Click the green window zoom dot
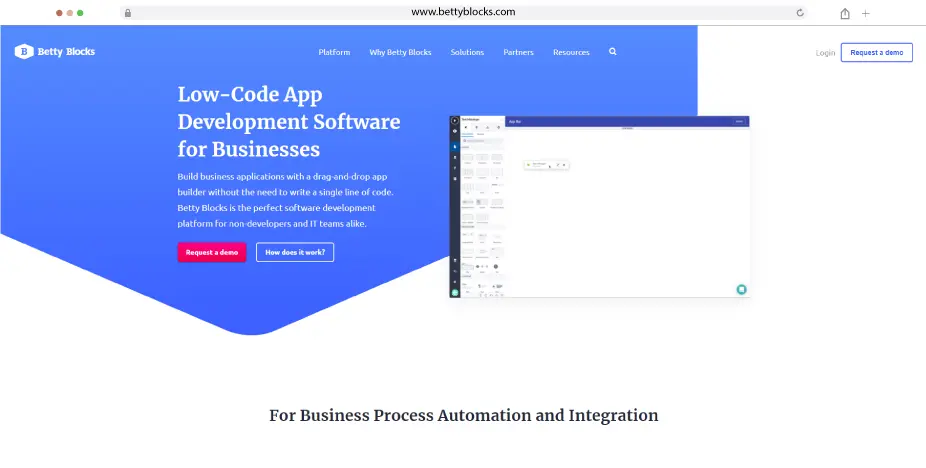The image size is (926, 468). coord(80,13)
